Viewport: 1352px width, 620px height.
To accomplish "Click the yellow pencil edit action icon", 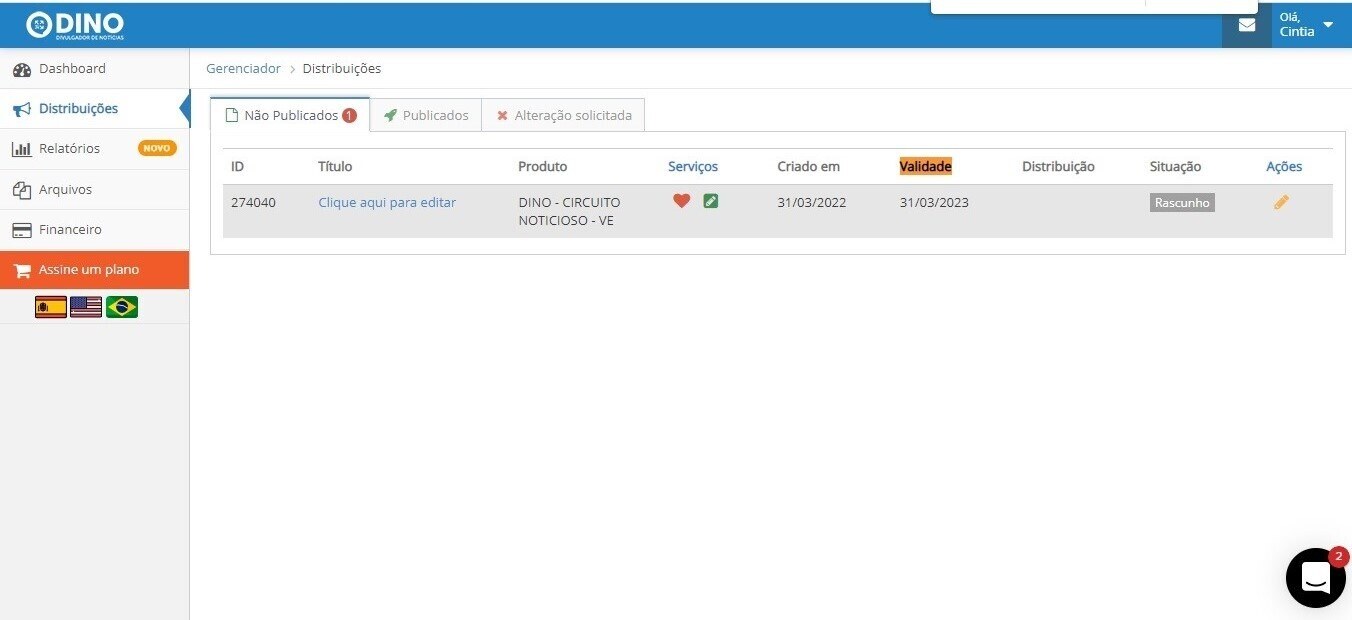I will (x=1281, y=202).
